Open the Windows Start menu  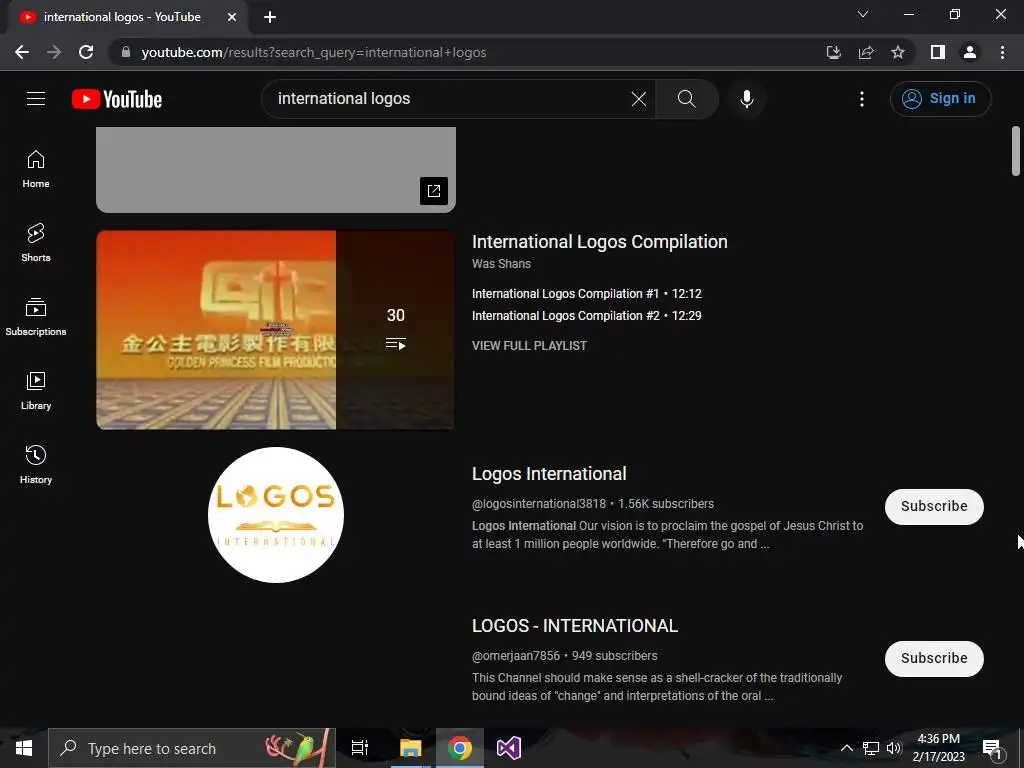[24, 748]
